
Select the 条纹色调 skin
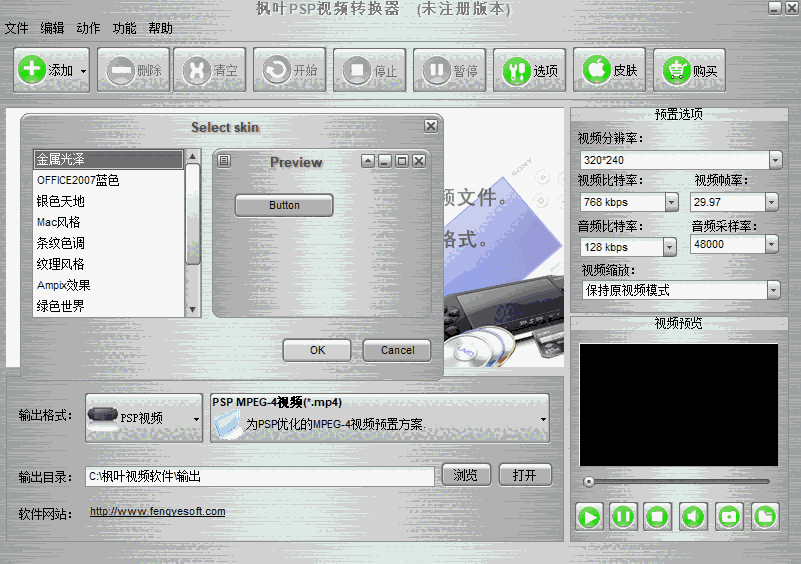pos(108,243)
